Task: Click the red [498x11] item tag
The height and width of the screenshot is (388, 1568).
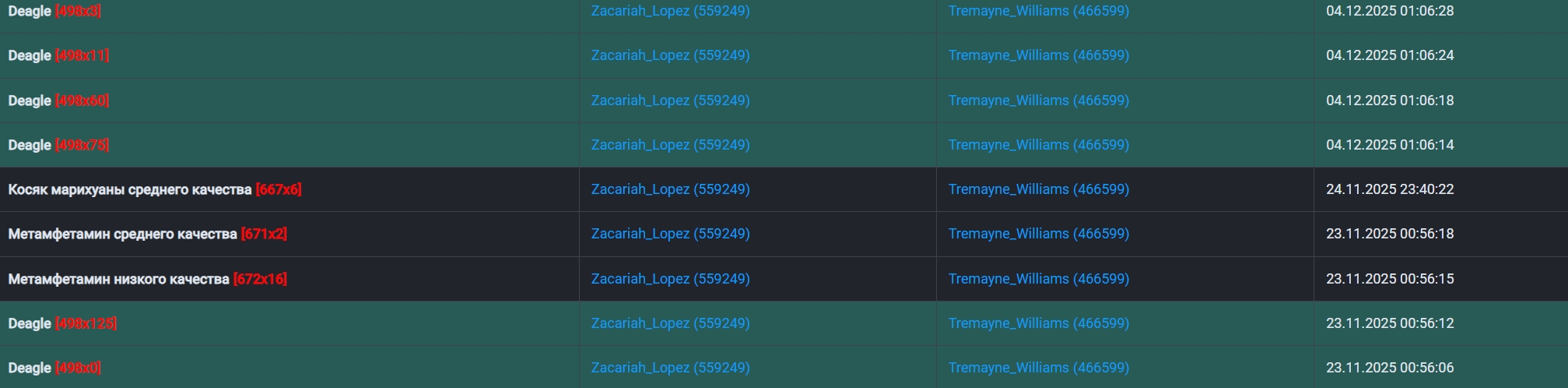Action: click(x=82, y=55)
